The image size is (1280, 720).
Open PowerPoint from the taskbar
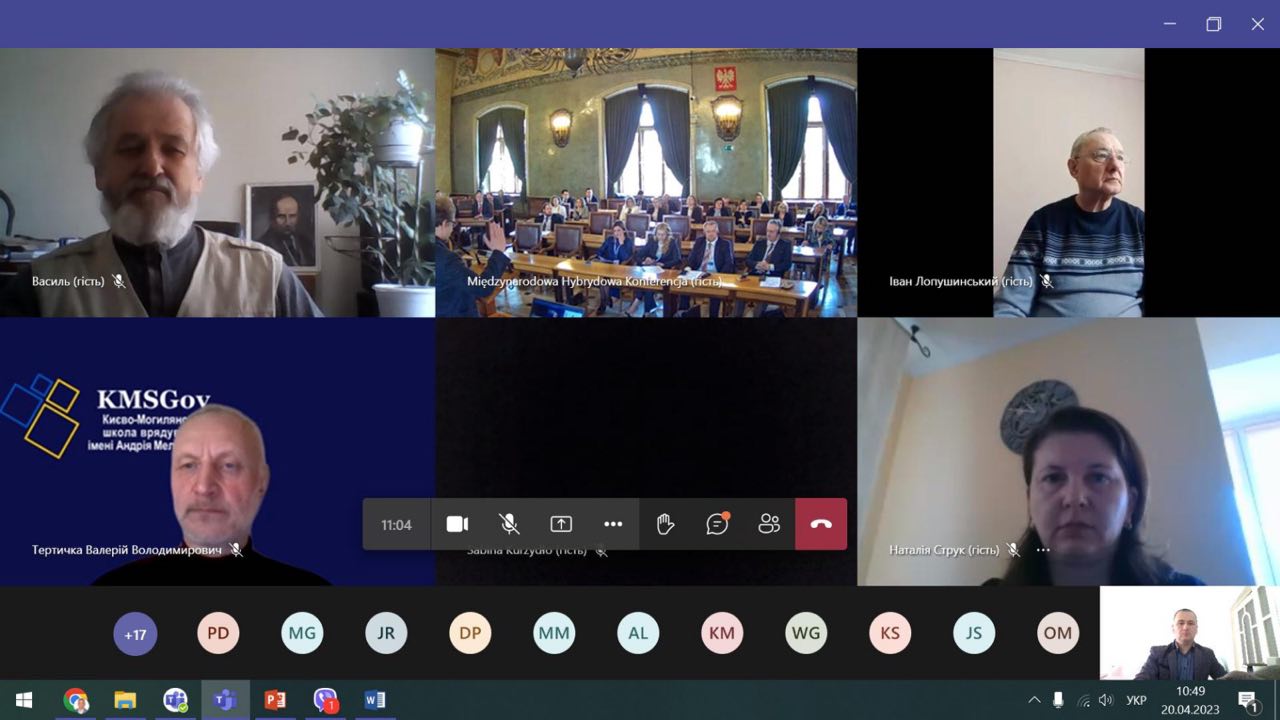coord(275,700)
